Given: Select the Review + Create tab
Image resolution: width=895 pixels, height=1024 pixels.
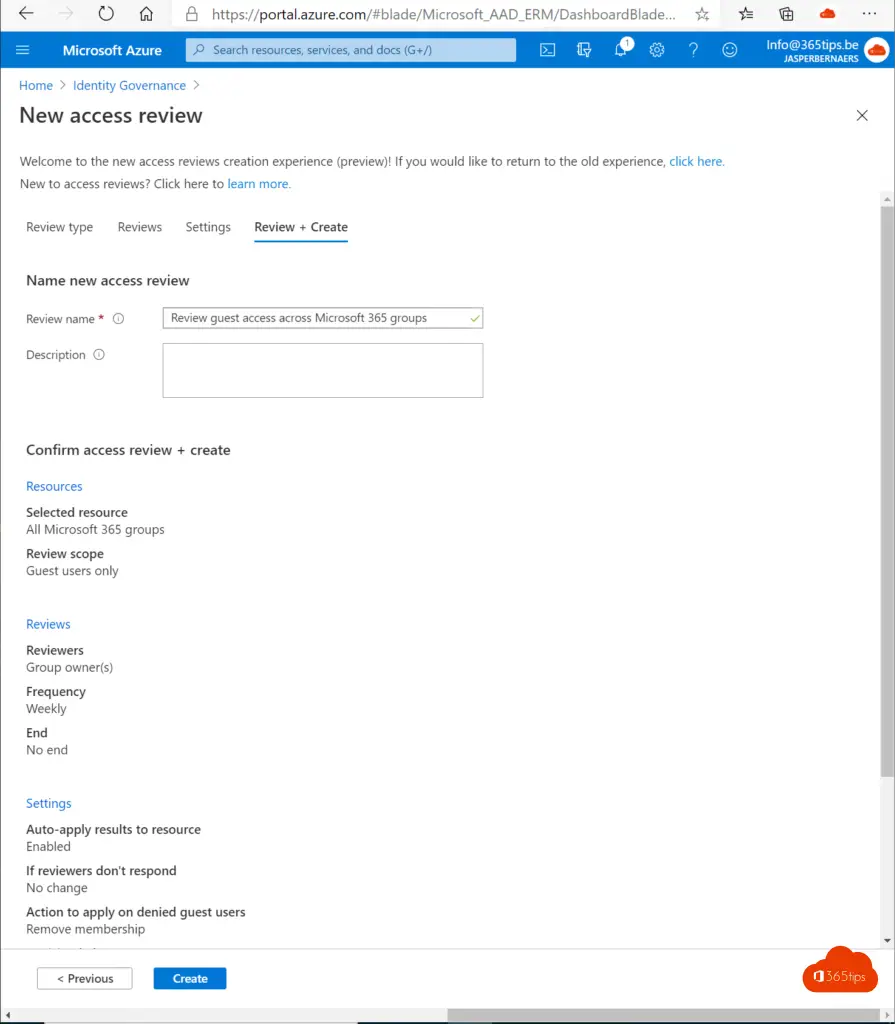Looking at the screenshot, I should click(x=301, y=227).
